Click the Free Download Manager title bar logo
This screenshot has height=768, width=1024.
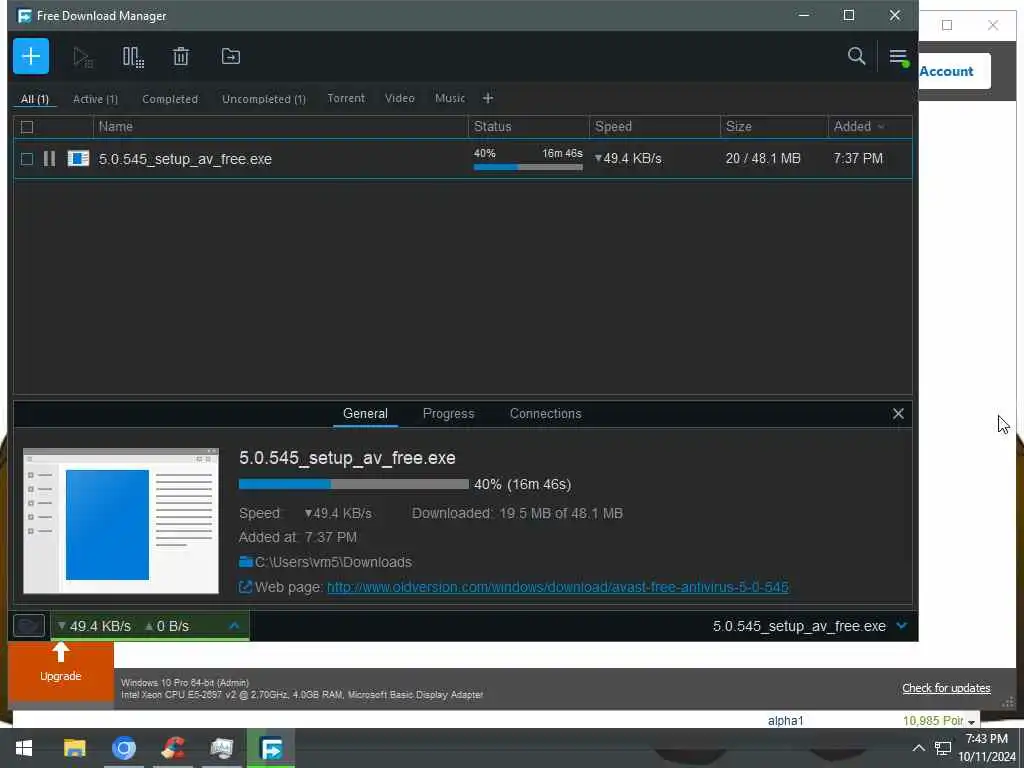(x=25, y=16)
